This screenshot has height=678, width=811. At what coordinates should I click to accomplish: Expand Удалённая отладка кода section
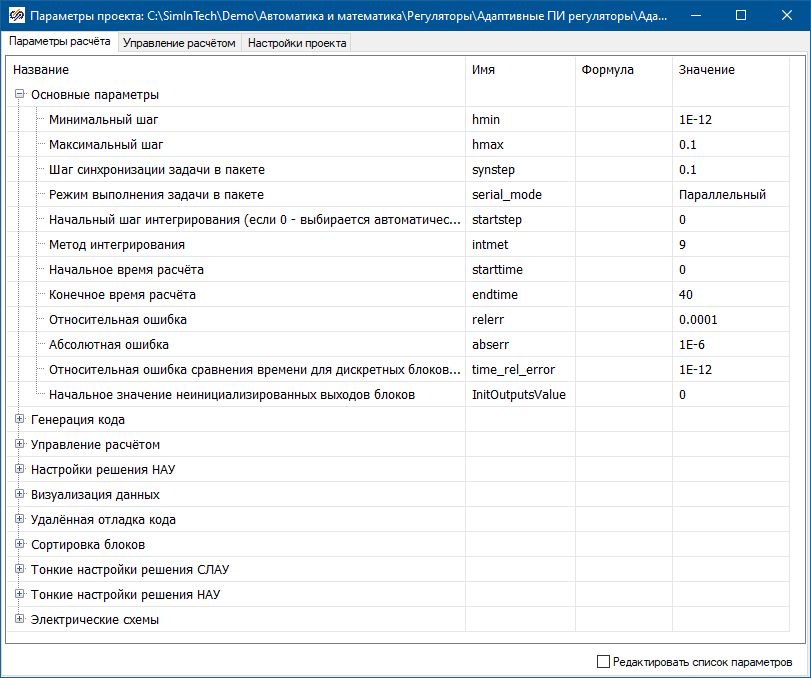[x=19, y=520]
